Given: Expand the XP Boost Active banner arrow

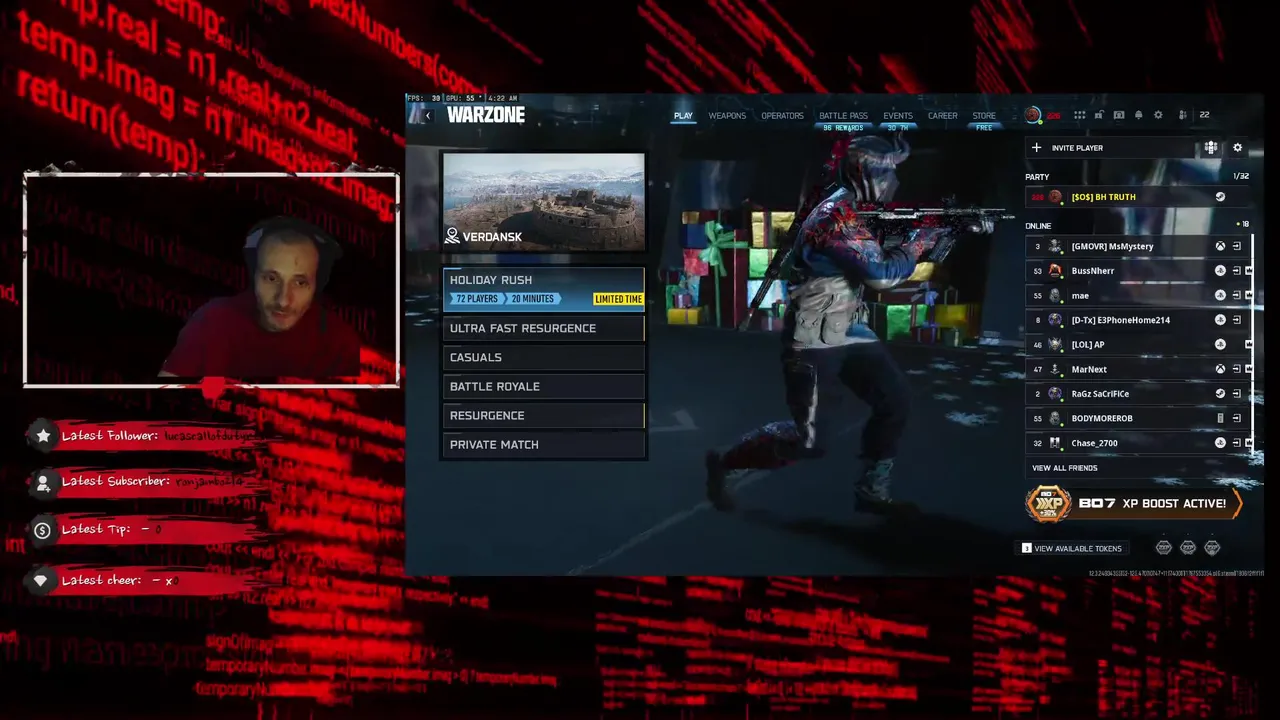Looking at the screenshot, I should (x=1237, y=504).
